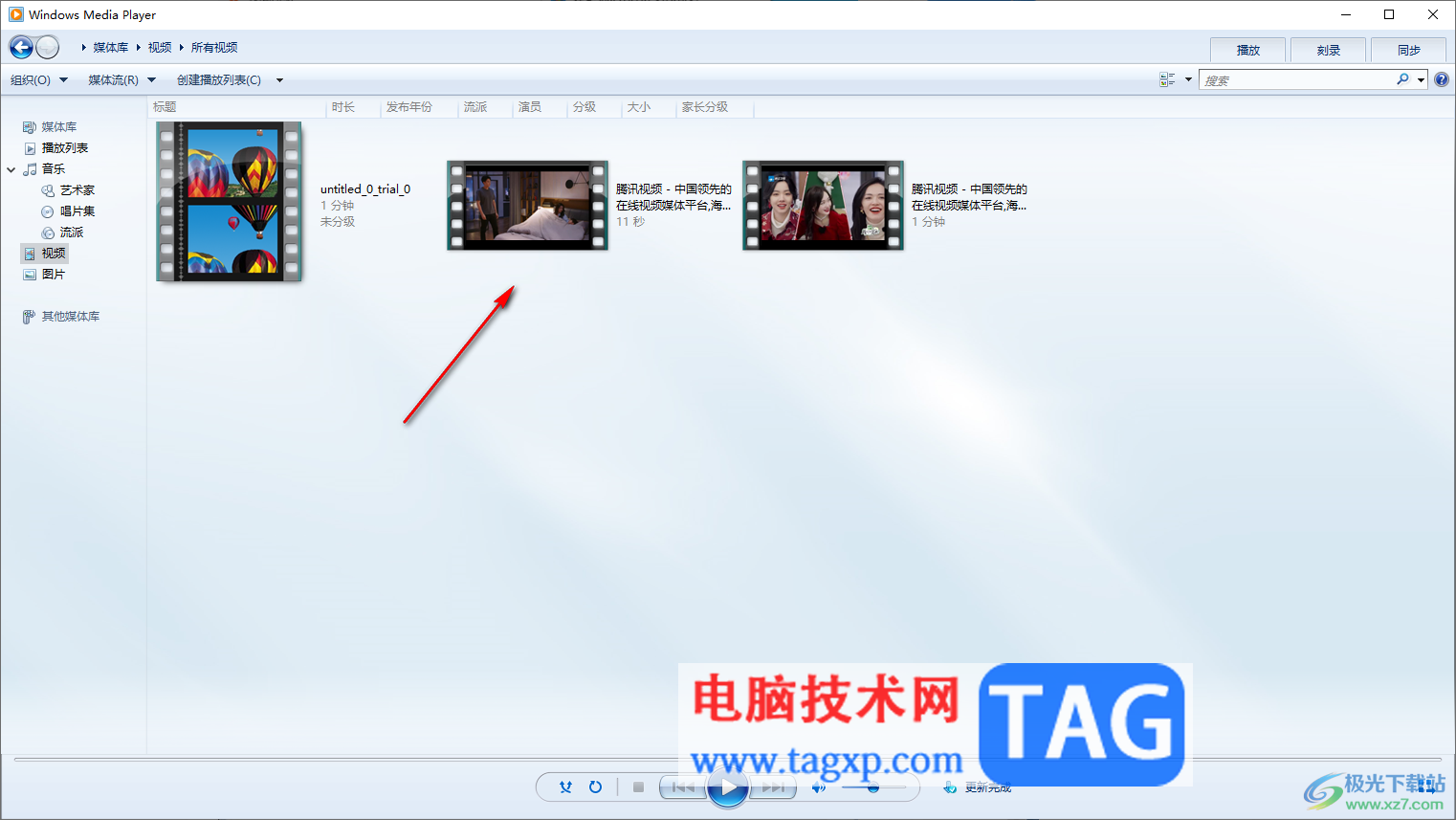Toggle repeat playback
Viewport: 1456px width, 820px height.
[x=595, y=787]
